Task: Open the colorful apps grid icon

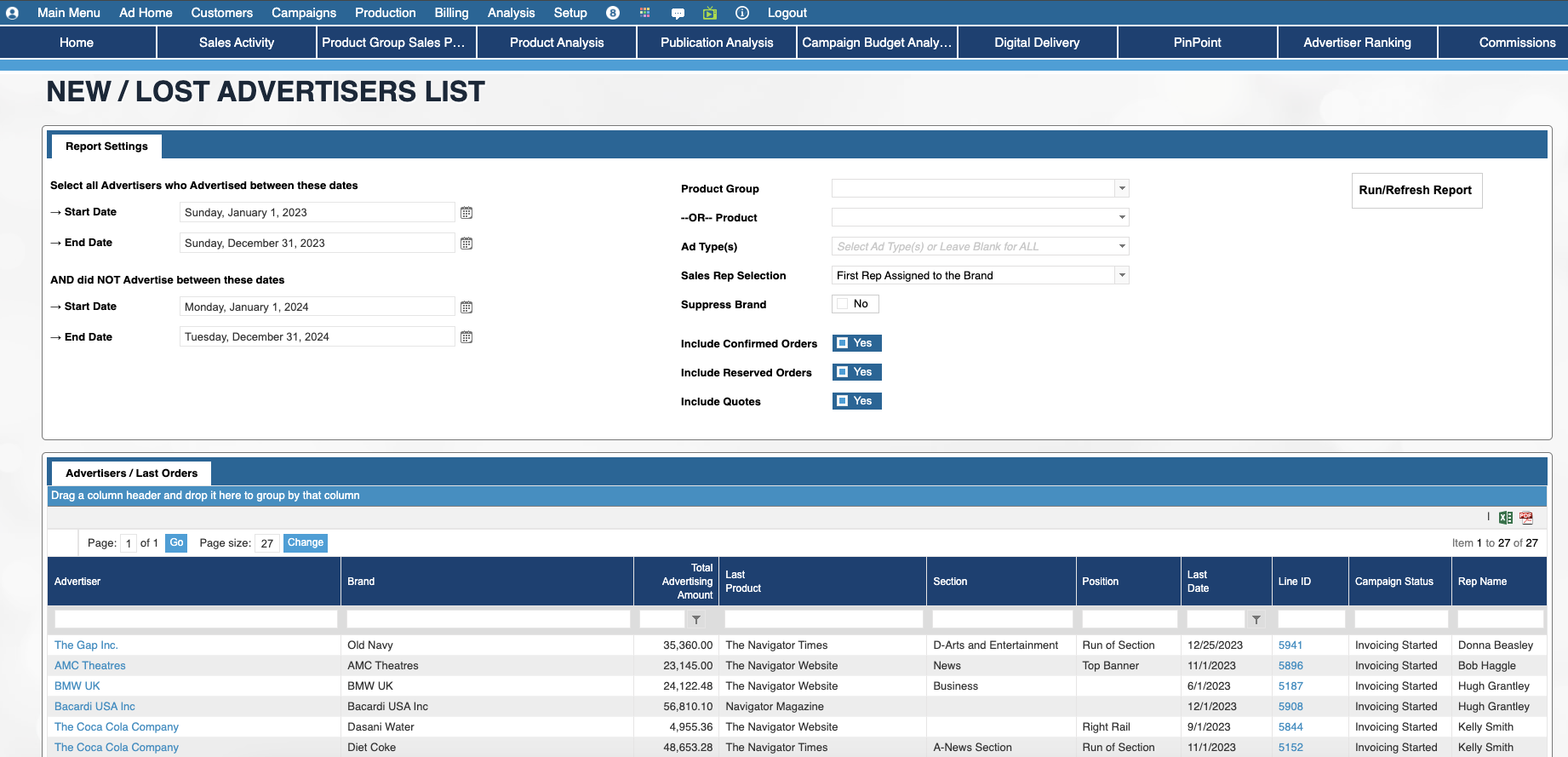Action: (x=645, y=13)
